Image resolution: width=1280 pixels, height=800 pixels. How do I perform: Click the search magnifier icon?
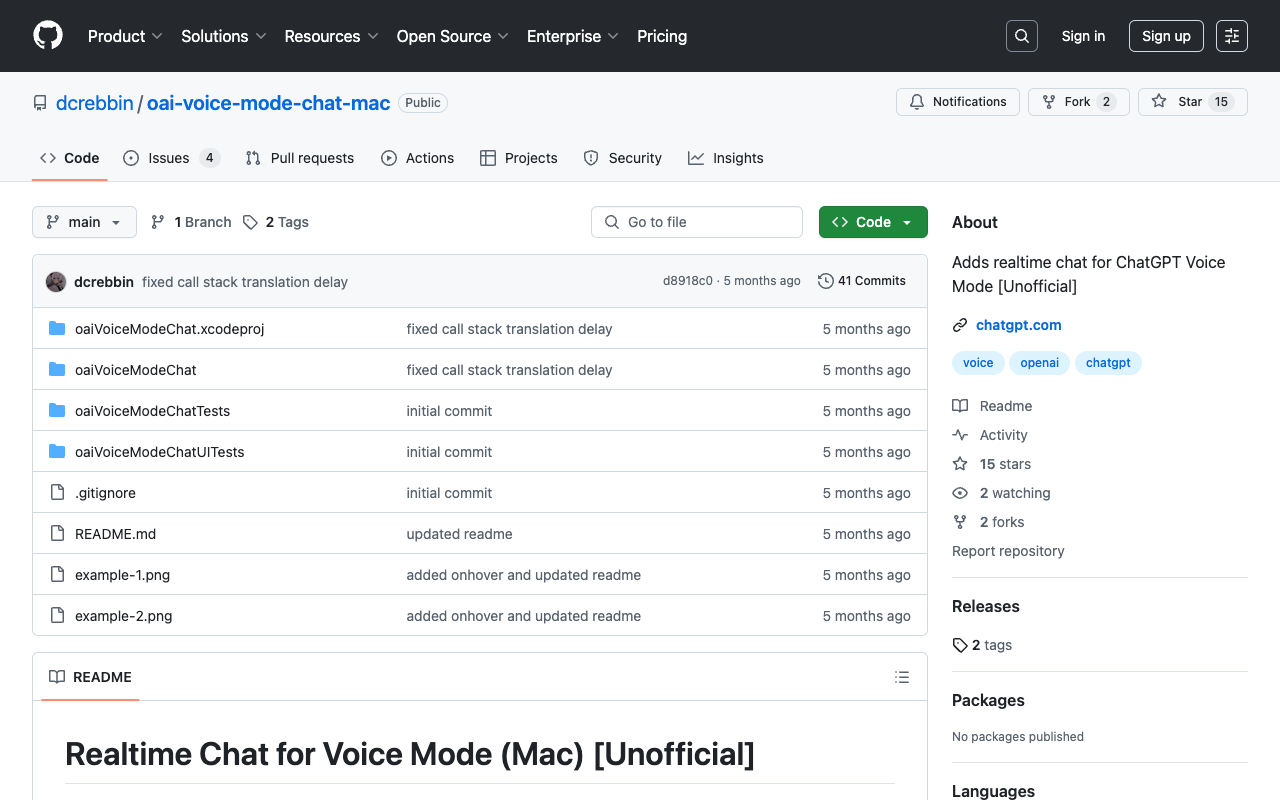point(1021,35)
